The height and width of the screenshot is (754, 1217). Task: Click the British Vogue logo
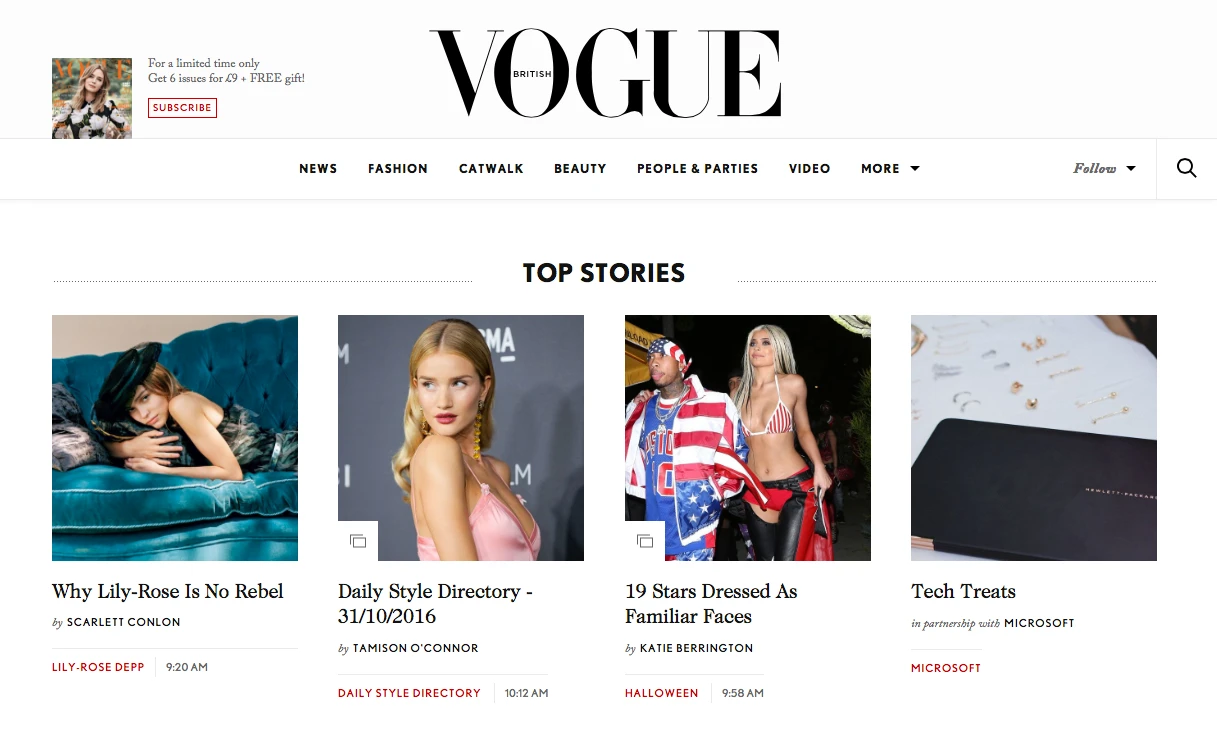pos(605,73)
